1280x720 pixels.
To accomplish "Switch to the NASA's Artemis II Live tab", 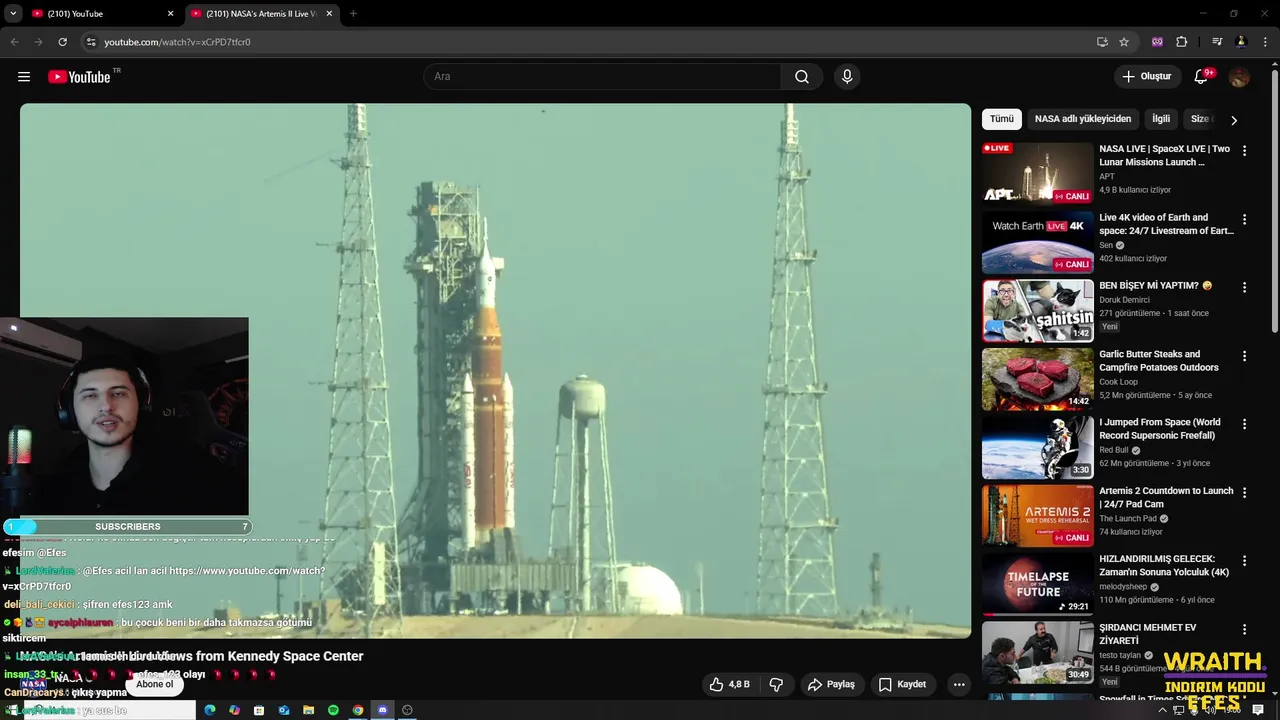I will pos(262,14).
